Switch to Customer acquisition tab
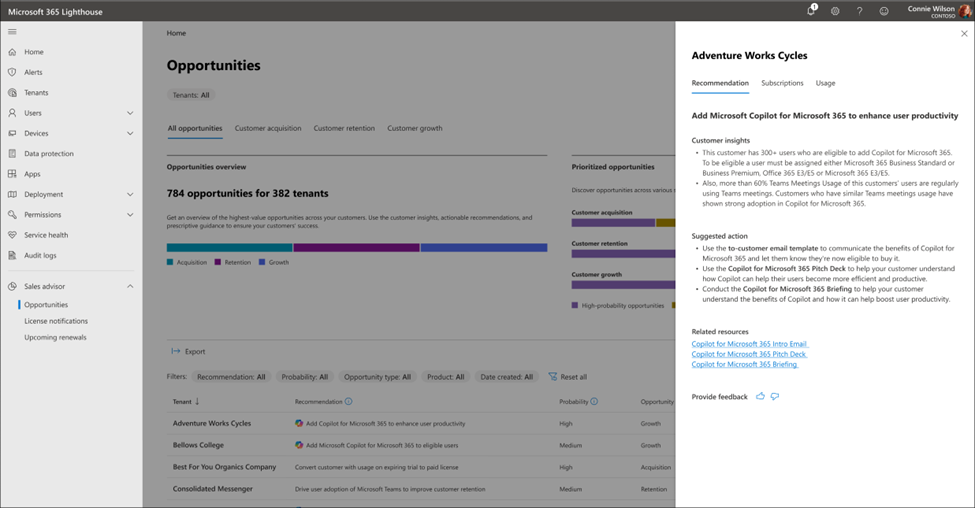The image size is (975, 508). tap(268, 128)
